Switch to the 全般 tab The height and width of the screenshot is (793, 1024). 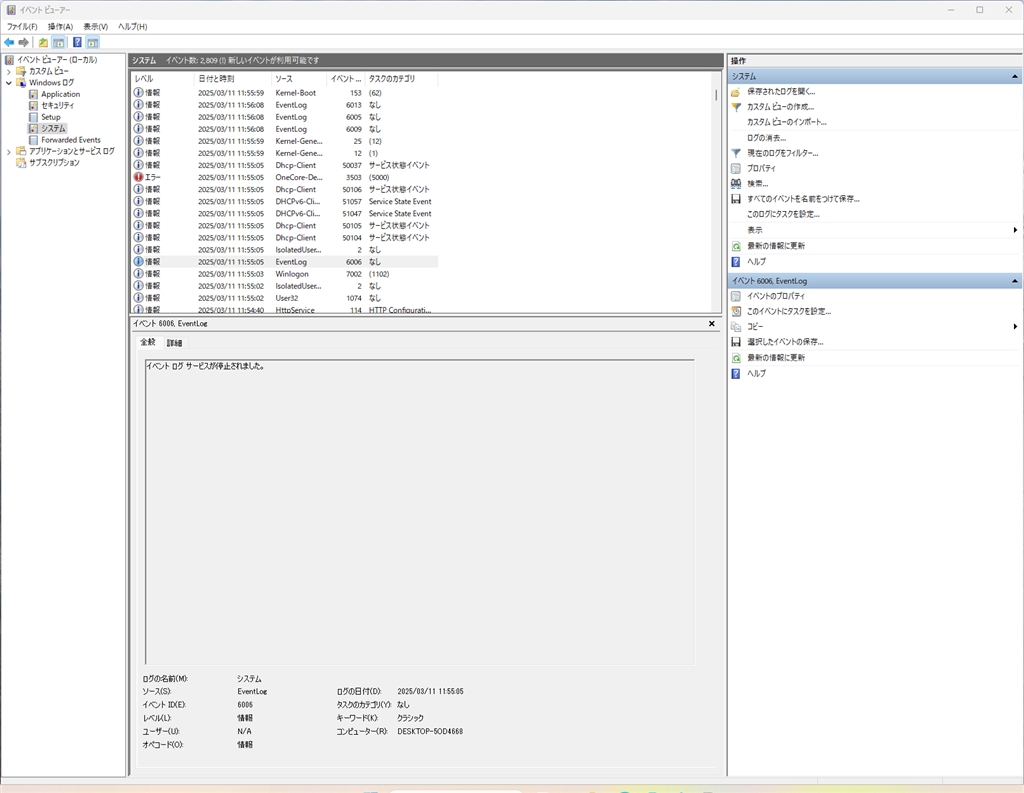(148, 342)
